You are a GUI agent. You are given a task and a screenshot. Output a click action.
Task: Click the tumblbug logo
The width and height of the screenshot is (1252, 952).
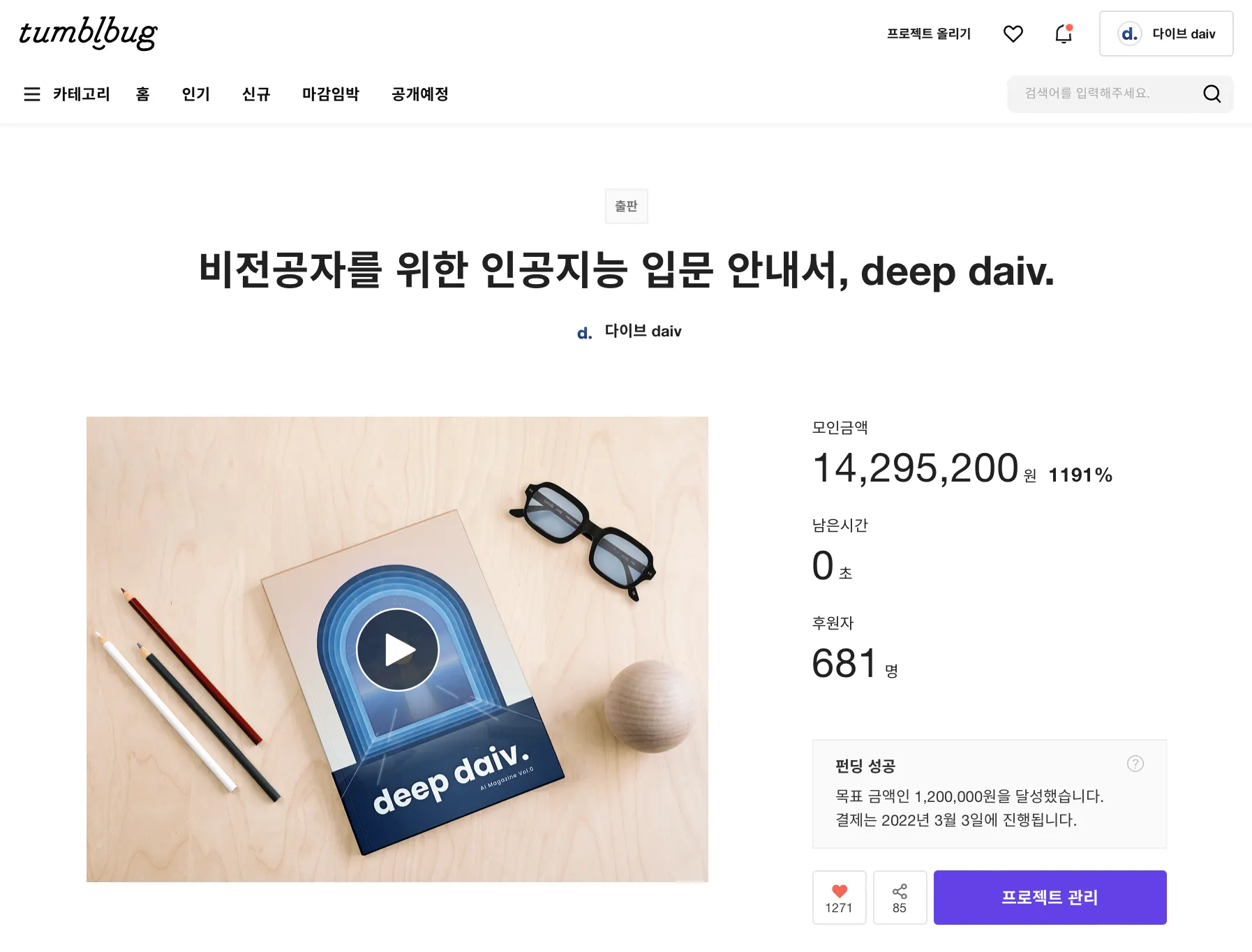(88, 33)
